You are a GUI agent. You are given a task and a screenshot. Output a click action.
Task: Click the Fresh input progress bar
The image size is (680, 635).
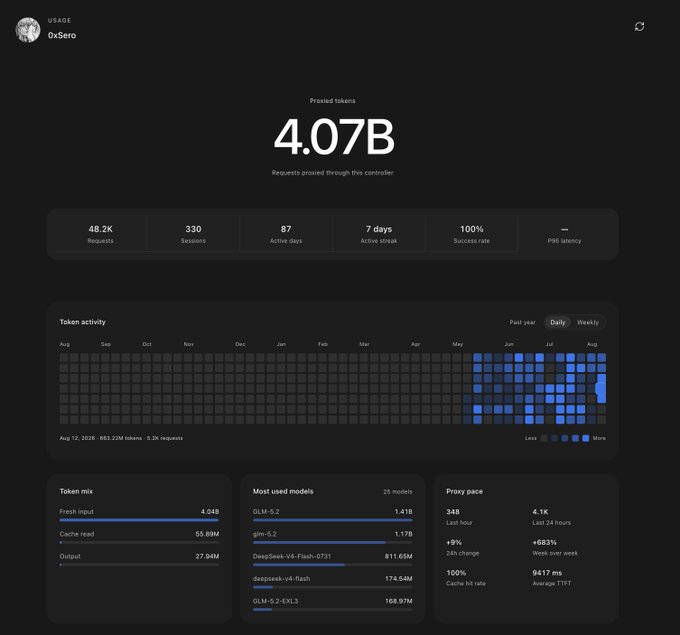coord(139,520)
